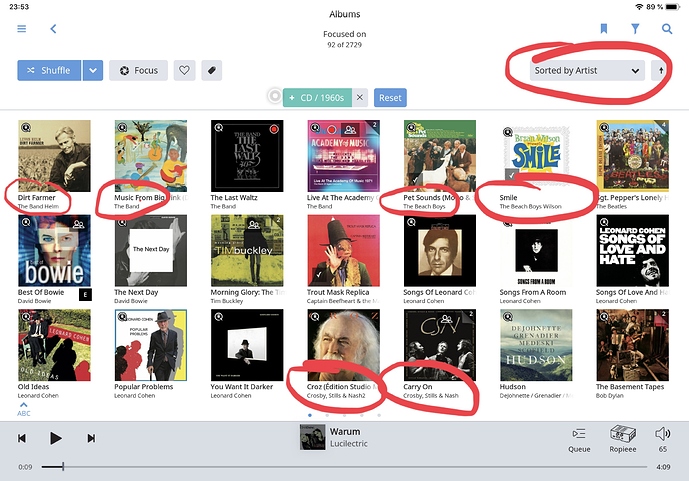Click the bookmark icon
This screenshot has width=689, height=481.
604,29
